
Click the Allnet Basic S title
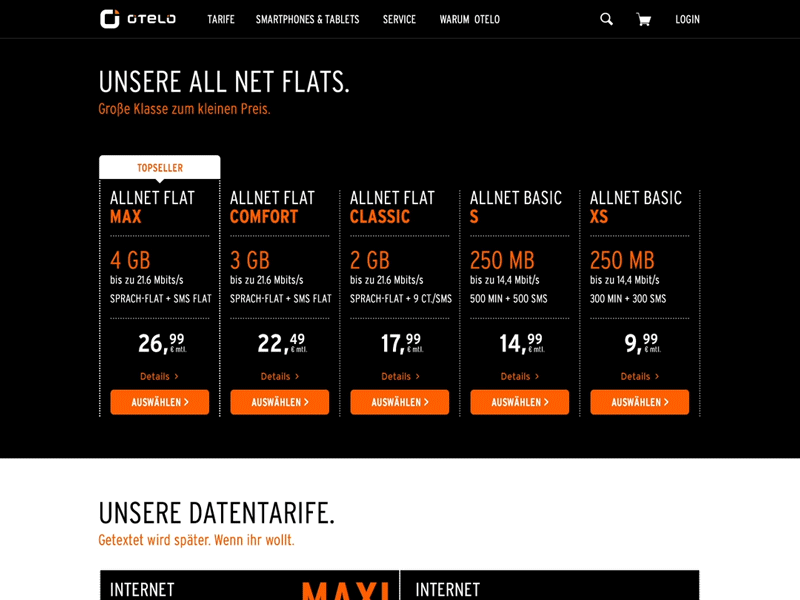point(516,207)
